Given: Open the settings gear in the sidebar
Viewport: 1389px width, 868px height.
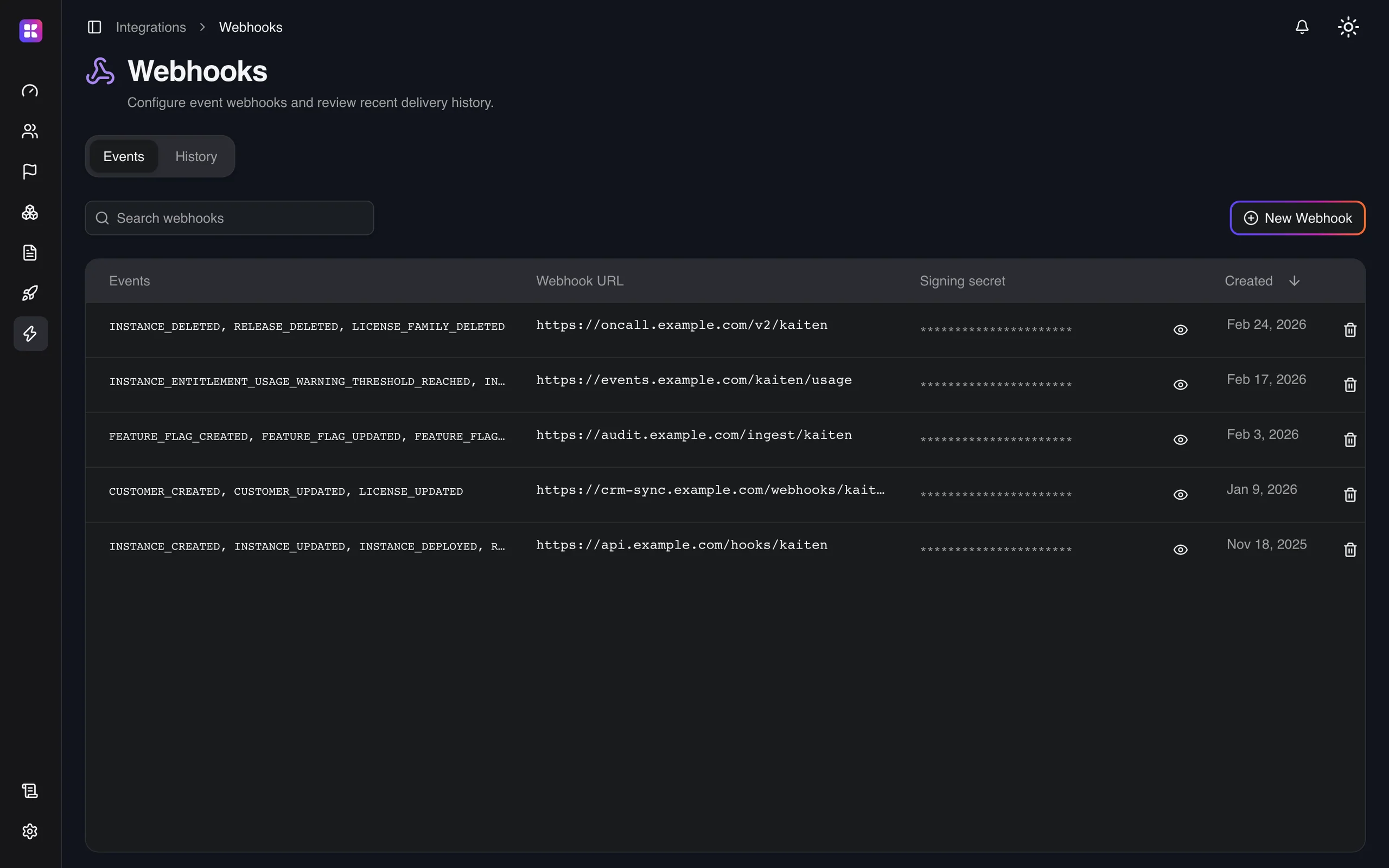Looking at the screenshot, I should [30, 831].
